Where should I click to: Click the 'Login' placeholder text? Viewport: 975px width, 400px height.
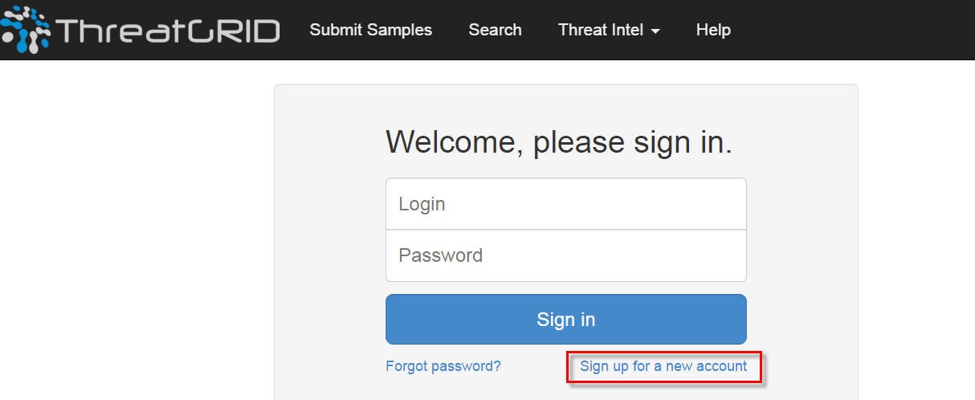422,204
